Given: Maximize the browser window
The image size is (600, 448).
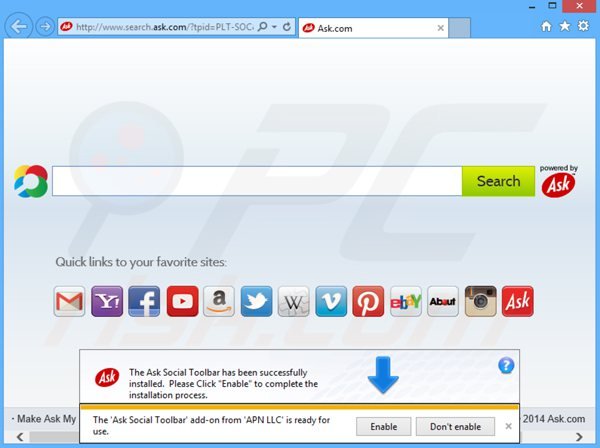Looking at the screenshot, I should pos(552,6).
